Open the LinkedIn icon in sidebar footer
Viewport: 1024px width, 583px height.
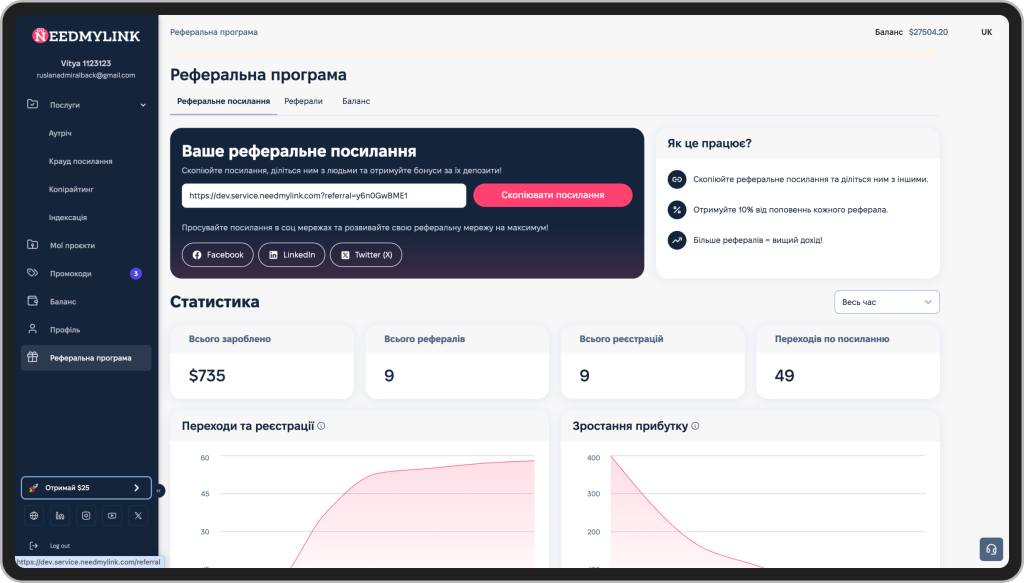60,516
